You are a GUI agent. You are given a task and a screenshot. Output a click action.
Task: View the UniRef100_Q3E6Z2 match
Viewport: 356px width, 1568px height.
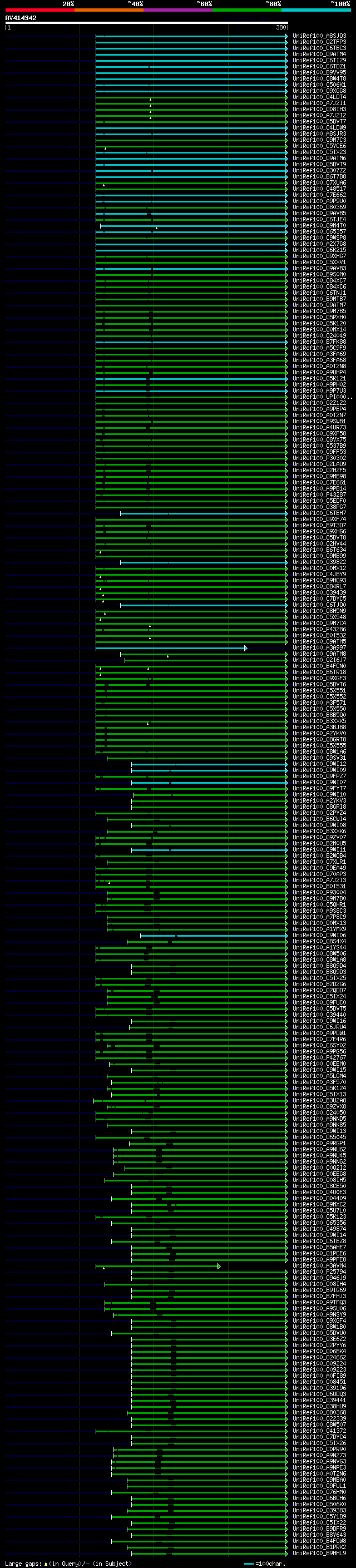pos(319,1339)
